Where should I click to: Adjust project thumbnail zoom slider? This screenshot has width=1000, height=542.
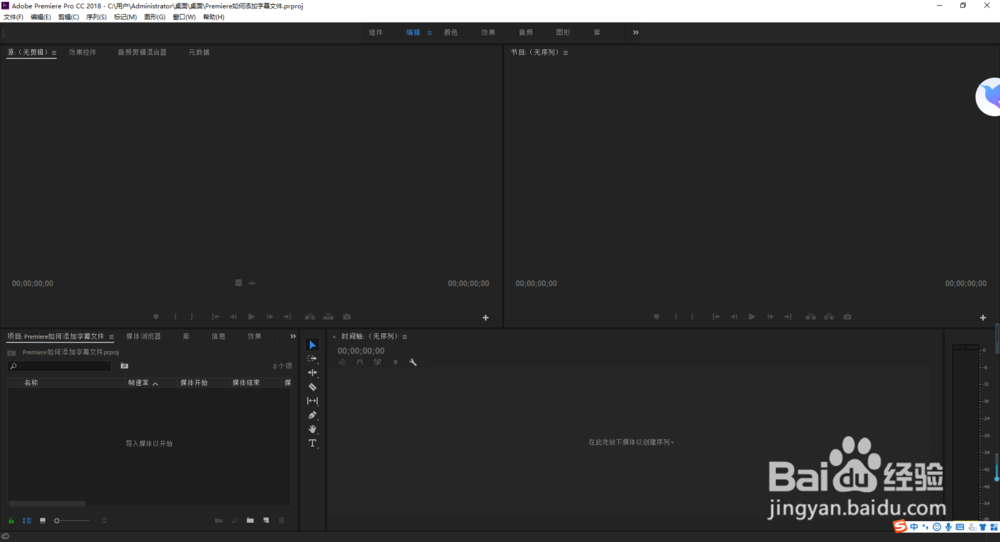[72, 521]
